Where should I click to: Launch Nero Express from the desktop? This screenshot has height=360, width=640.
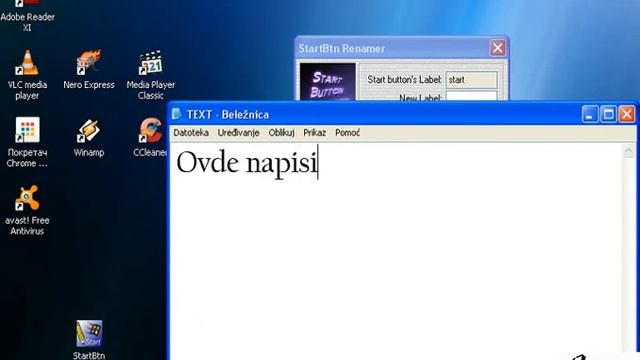(89, 69)
